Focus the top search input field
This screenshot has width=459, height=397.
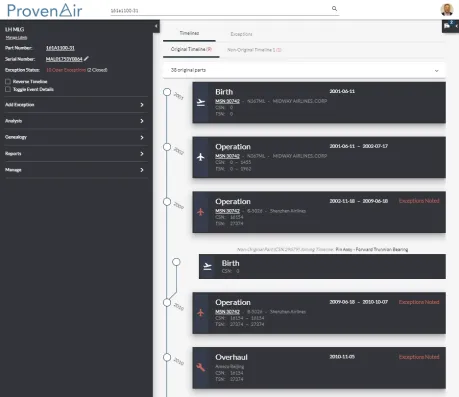pos(220,10)
